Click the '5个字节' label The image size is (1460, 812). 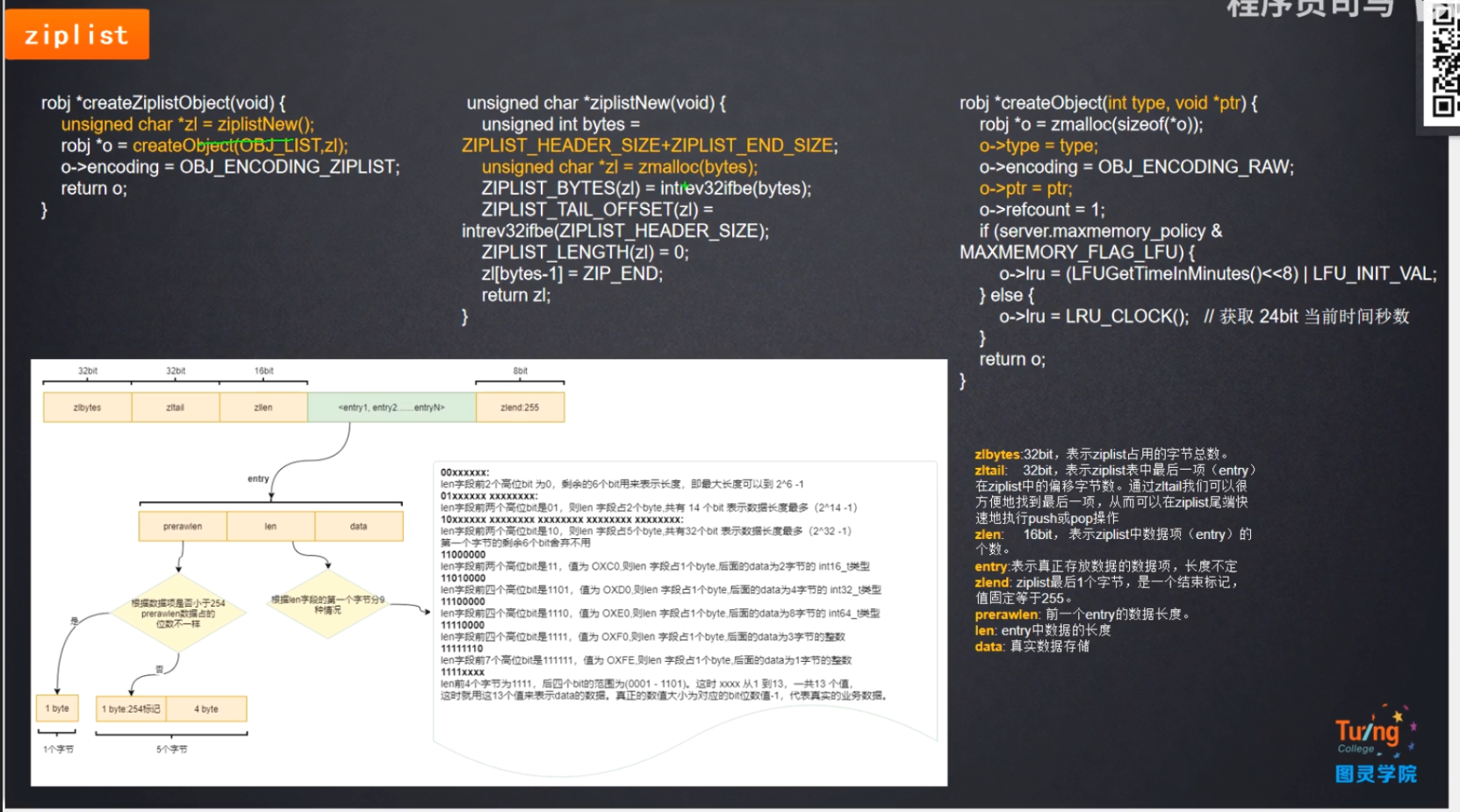[x=172, y=750]
